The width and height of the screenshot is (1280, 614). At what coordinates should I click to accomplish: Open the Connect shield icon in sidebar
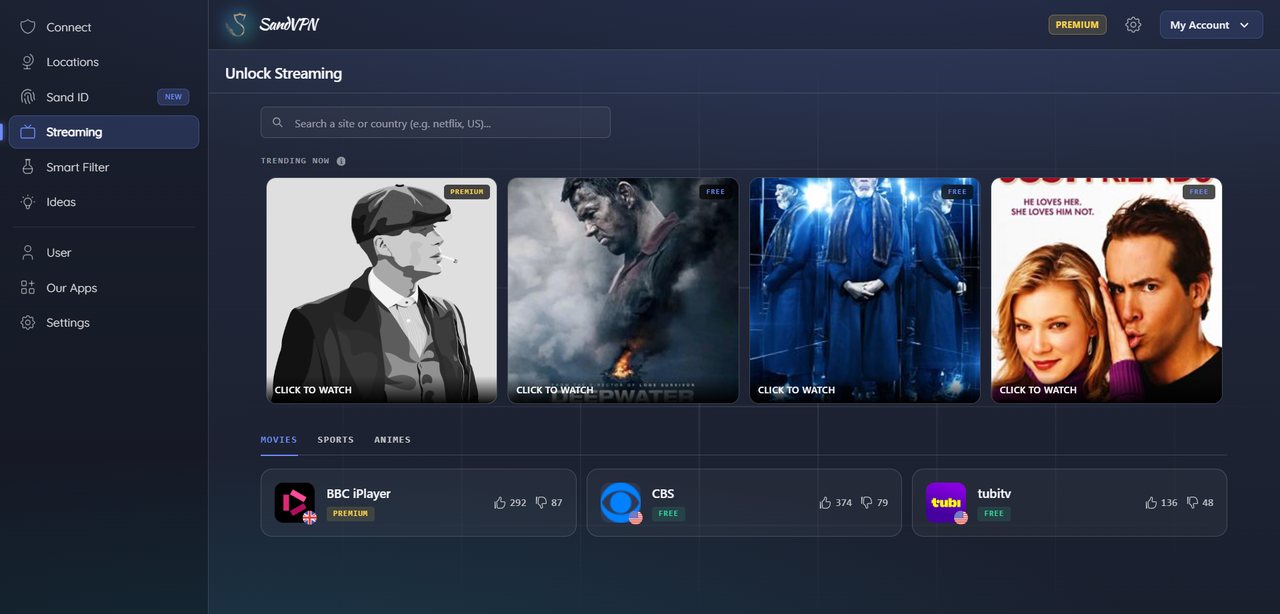(x=28, y=27)
